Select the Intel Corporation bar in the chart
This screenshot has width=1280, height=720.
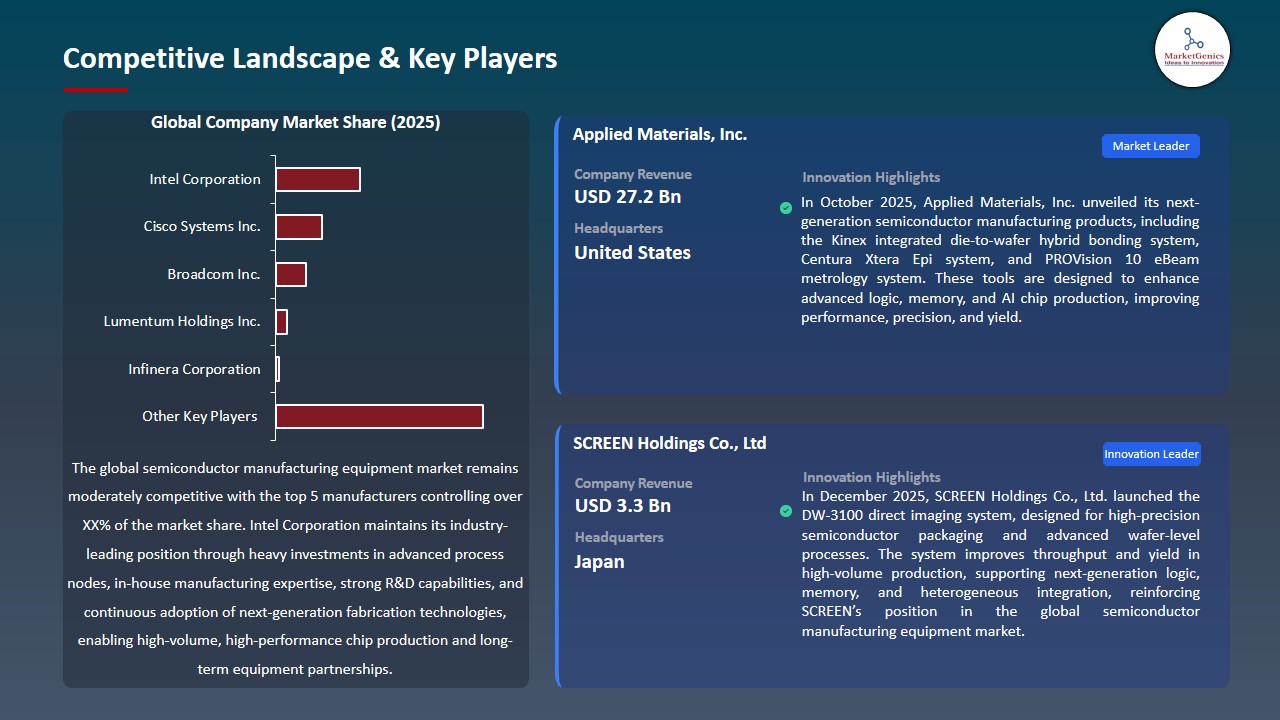point(317,179)
